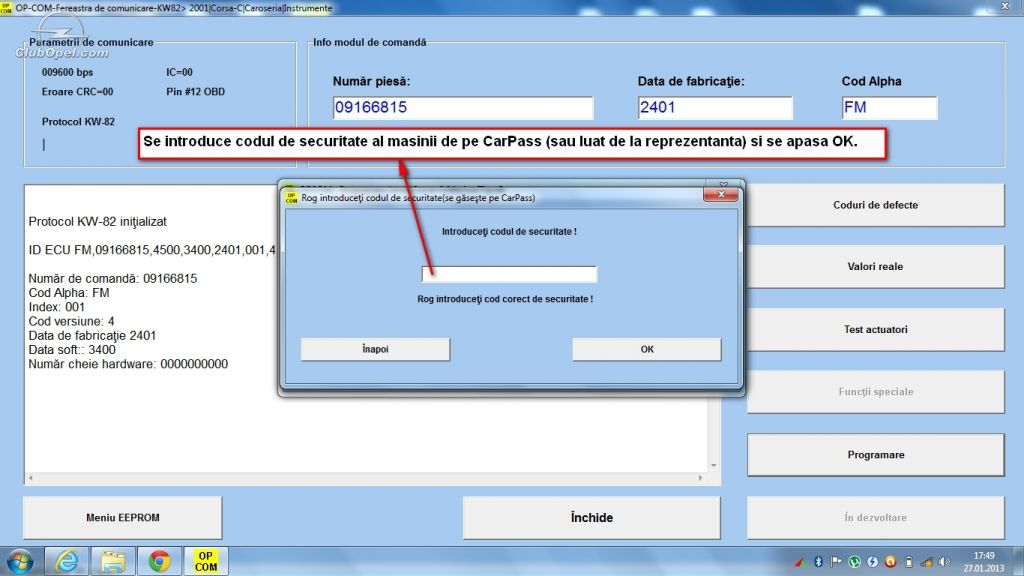
Task: Click the "Număr piesă:" label
Action: [x=371, y=82]
